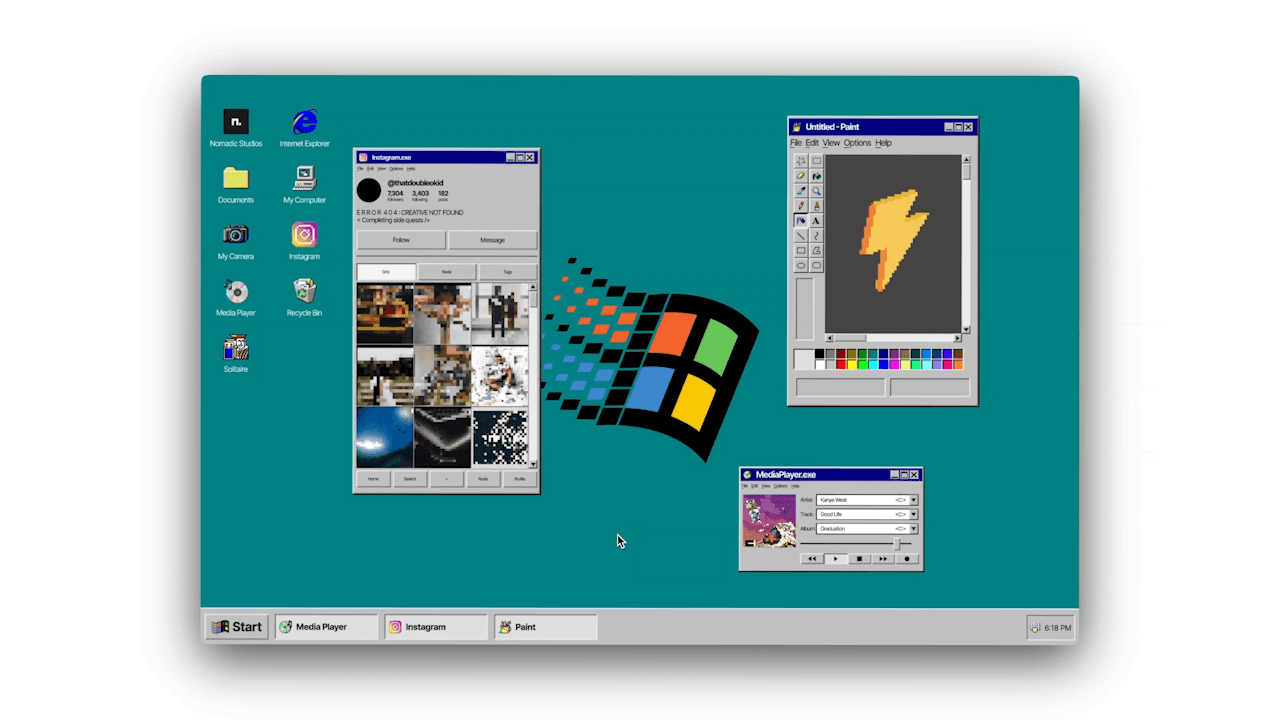Screen dimensions: 1280x720
Task: Click the Search button in Instagram's bottom bar
Action: click(x=410, y=479)
